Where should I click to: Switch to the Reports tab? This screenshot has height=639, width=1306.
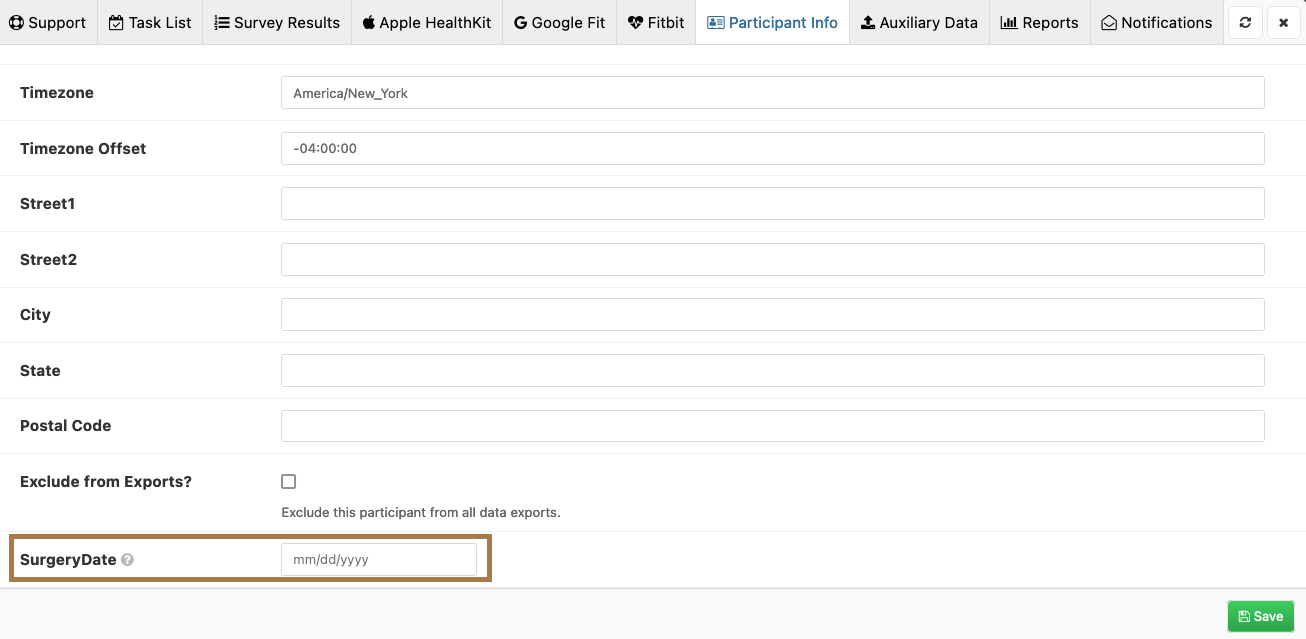click(1039, 22)
